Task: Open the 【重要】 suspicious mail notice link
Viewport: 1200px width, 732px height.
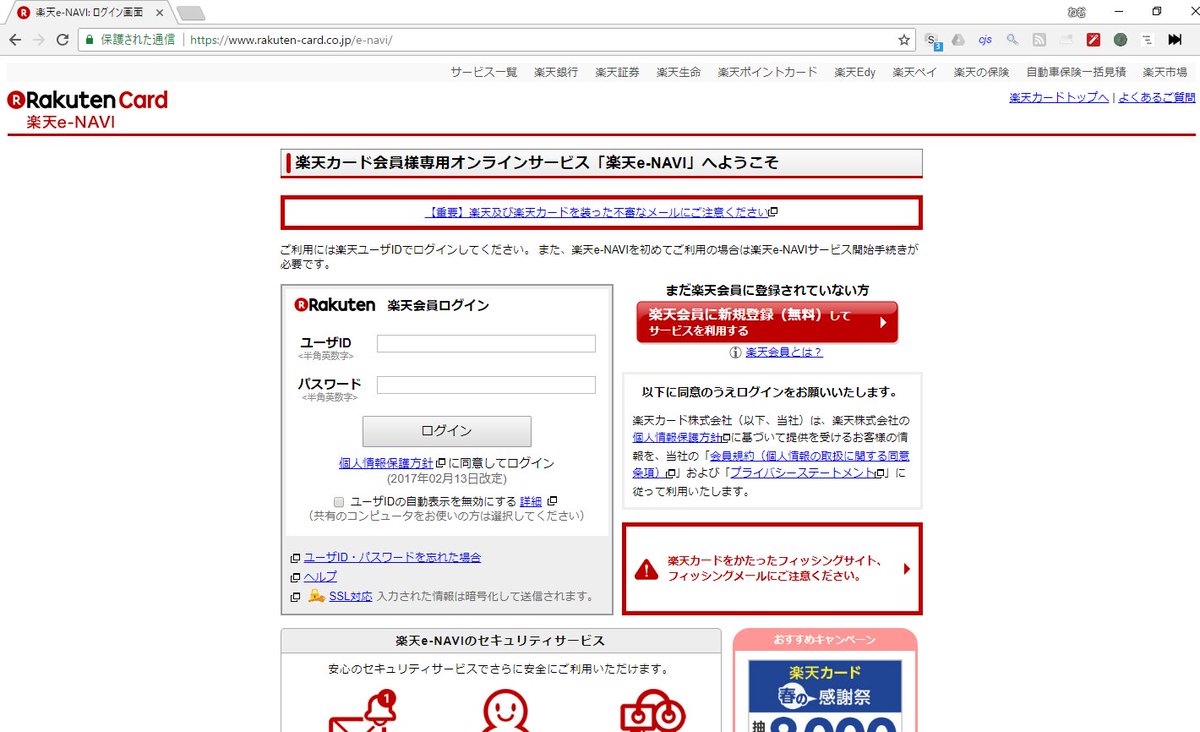Action: pyautogui.click(x=597, y=212)
